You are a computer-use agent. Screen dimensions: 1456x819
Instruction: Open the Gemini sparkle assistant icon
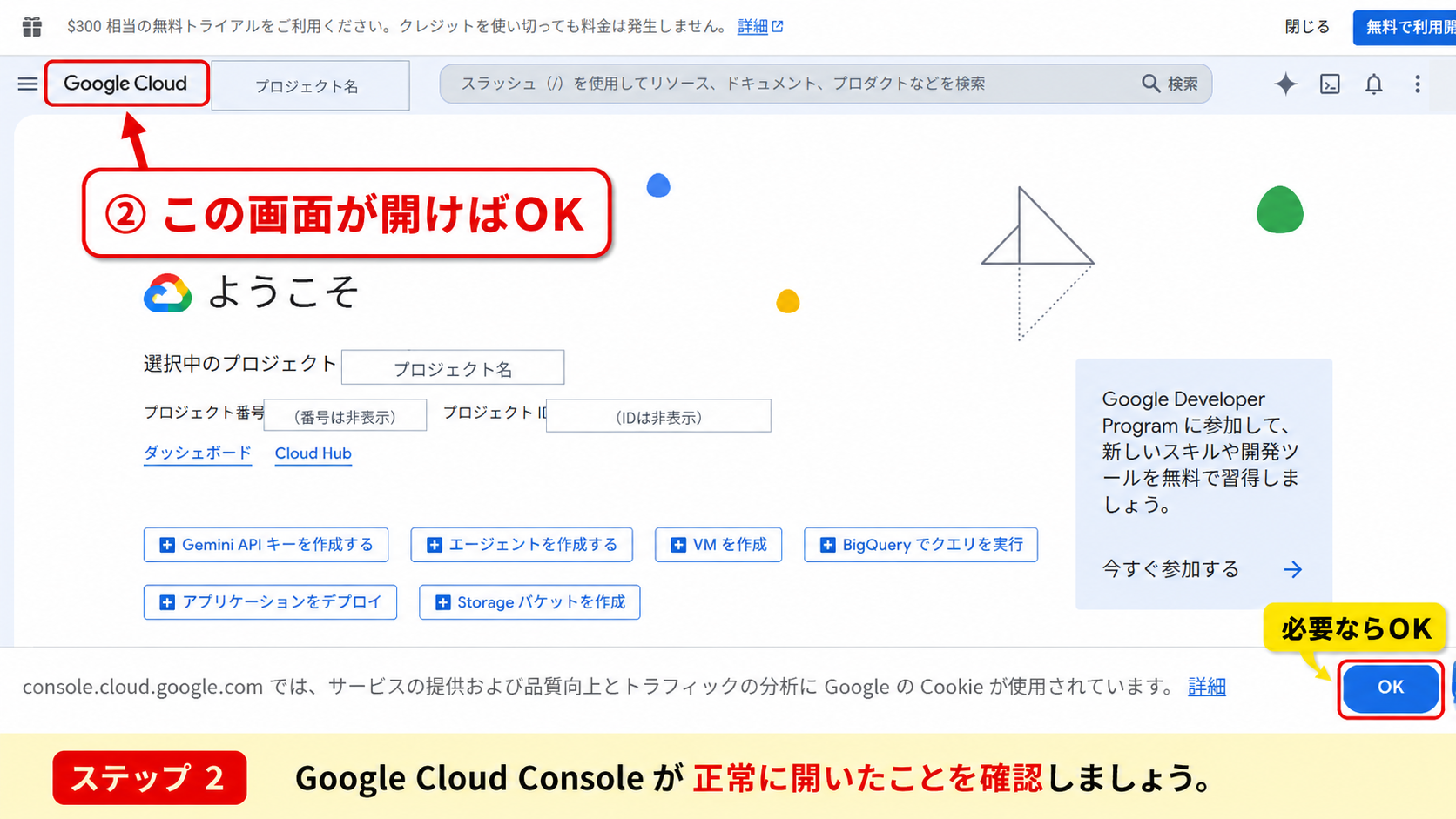(1285, 84)
